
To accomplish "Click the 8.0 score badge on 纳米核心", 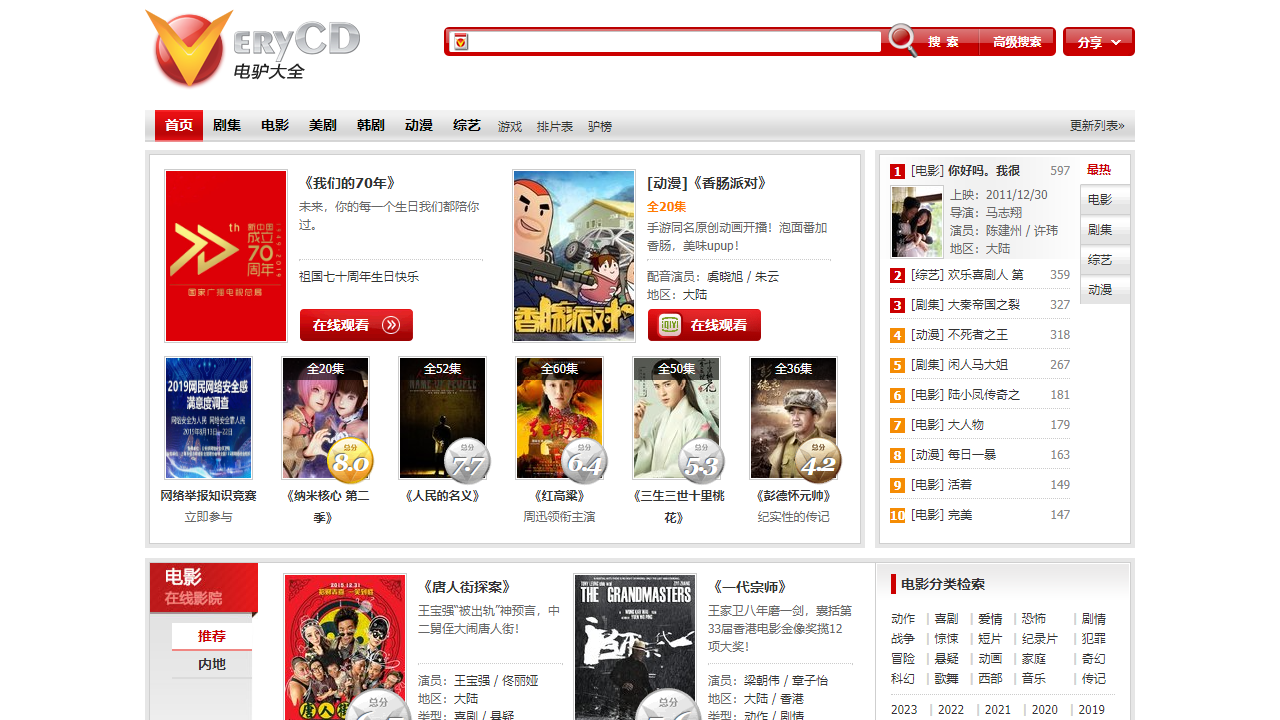I will point(350,462).
